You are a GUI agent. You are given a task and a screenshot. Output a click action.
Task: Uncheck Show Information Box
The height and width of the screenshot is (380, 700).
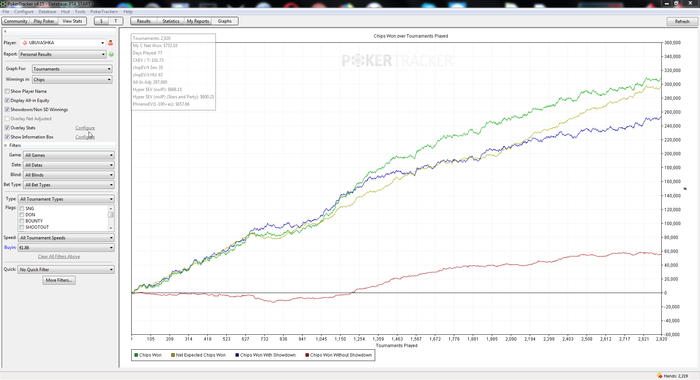[7, 137]
